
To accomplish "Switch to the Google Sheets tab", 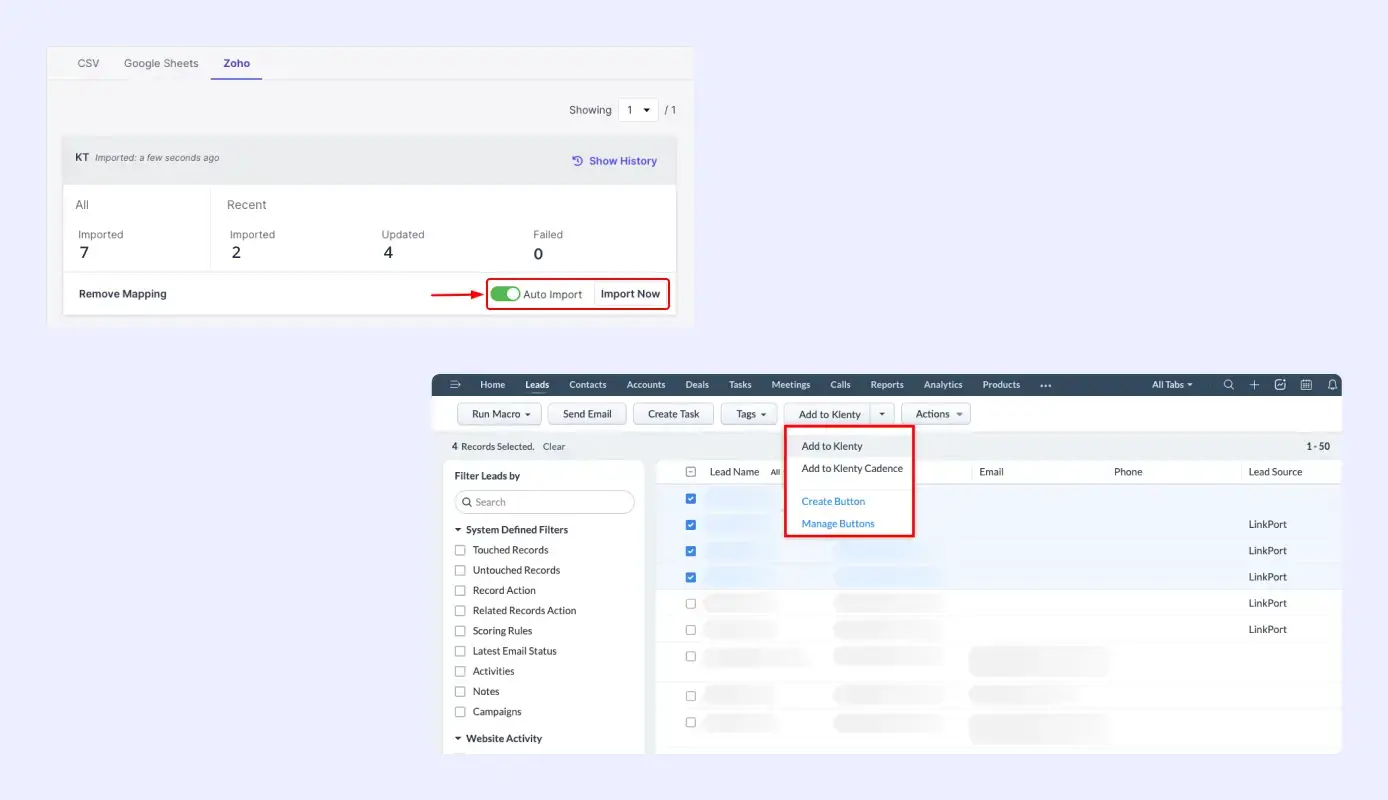I will coord(161,63).
